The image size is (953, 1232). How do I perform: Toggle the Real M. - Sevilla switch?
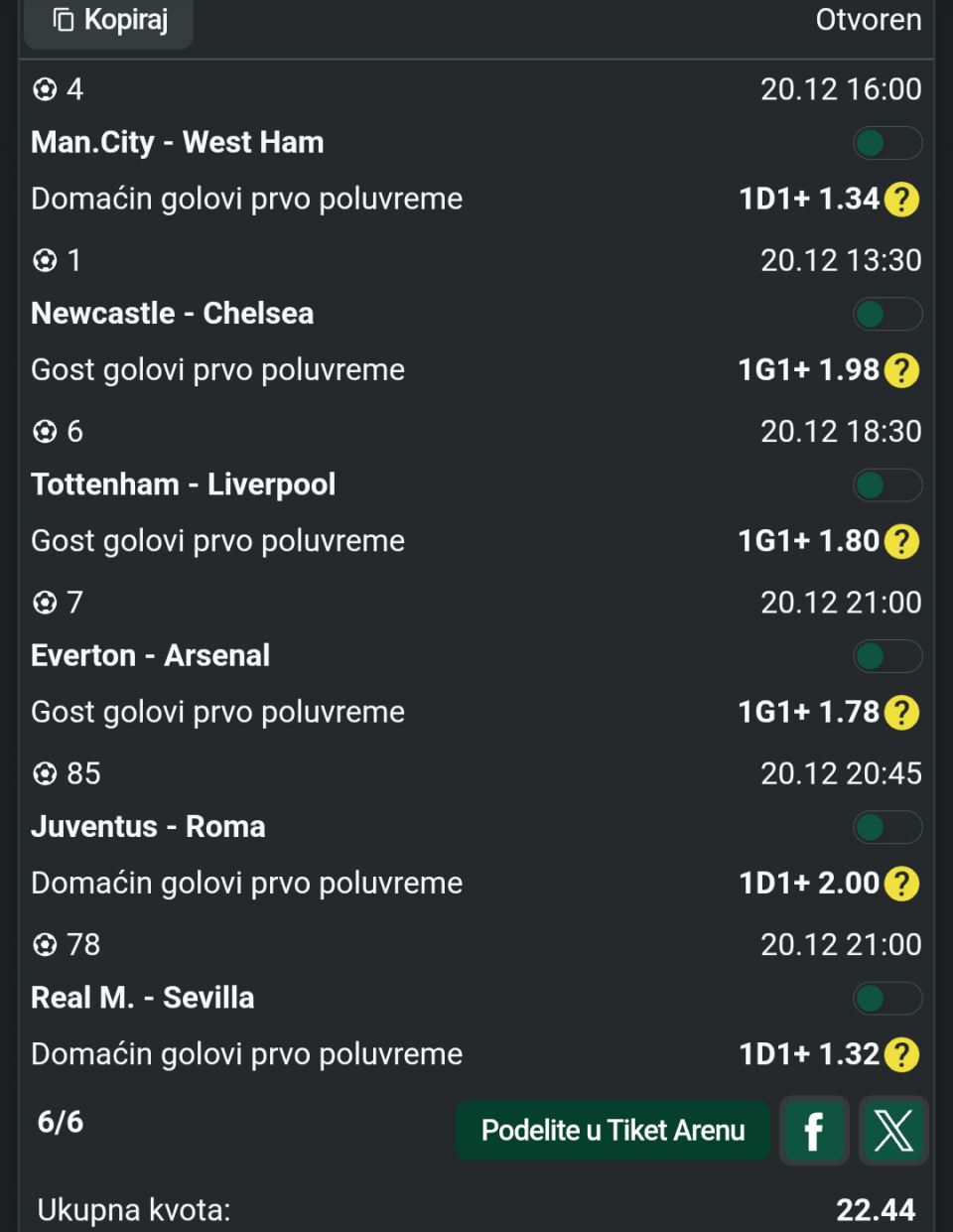[887, 999]
